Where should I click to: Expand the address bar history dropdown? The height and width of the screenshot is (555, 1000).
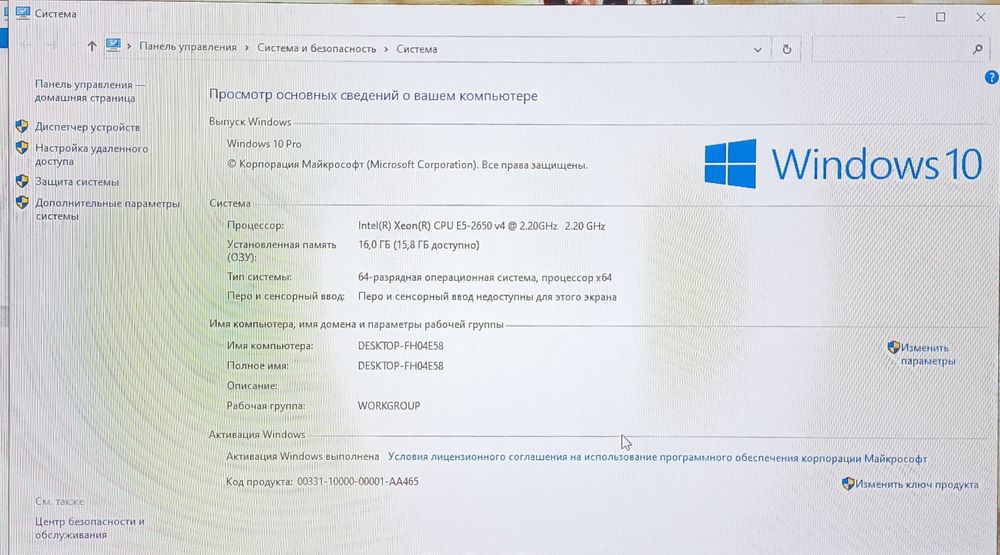pos(757,50)
